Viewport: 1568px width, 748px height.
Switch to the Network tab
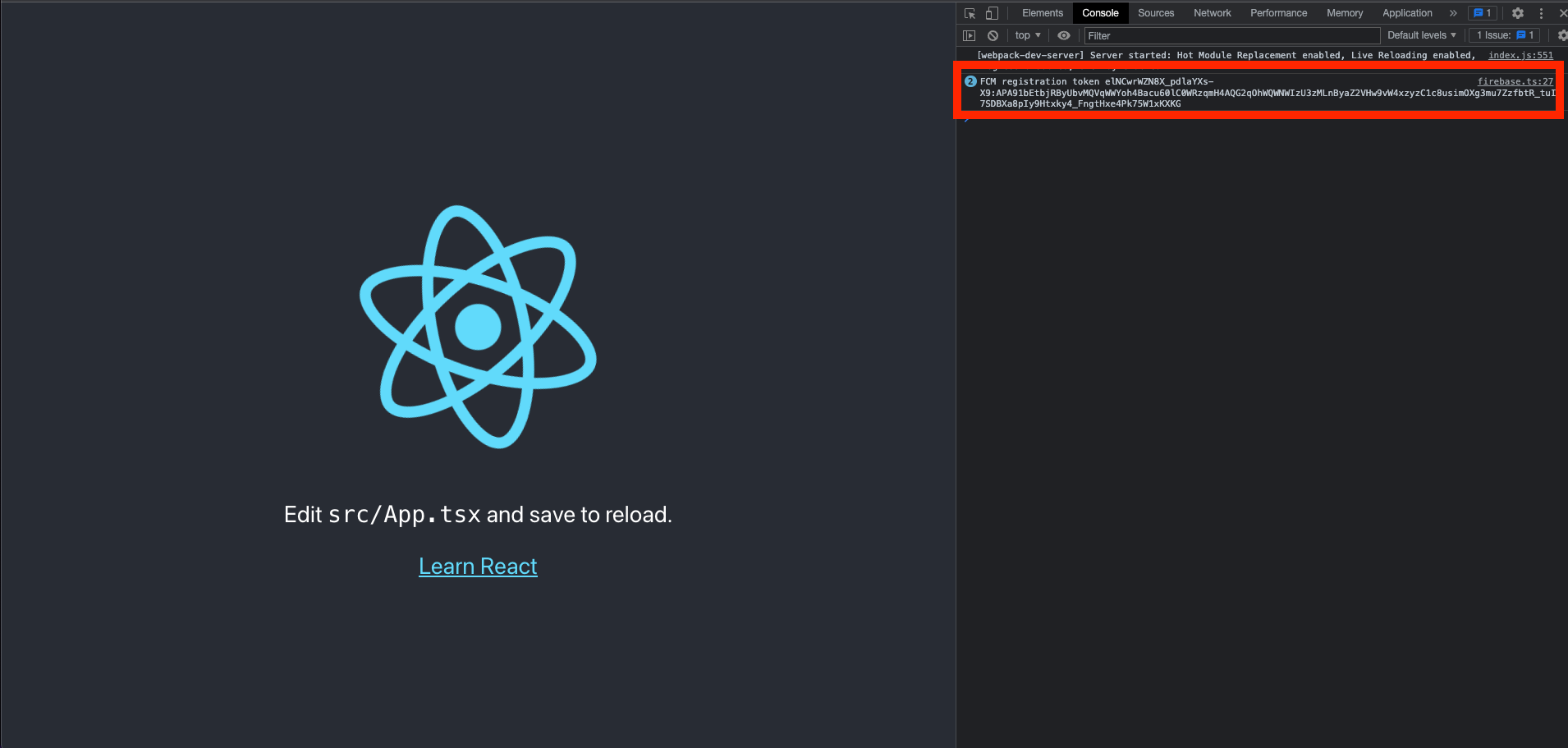[1212, 13]
